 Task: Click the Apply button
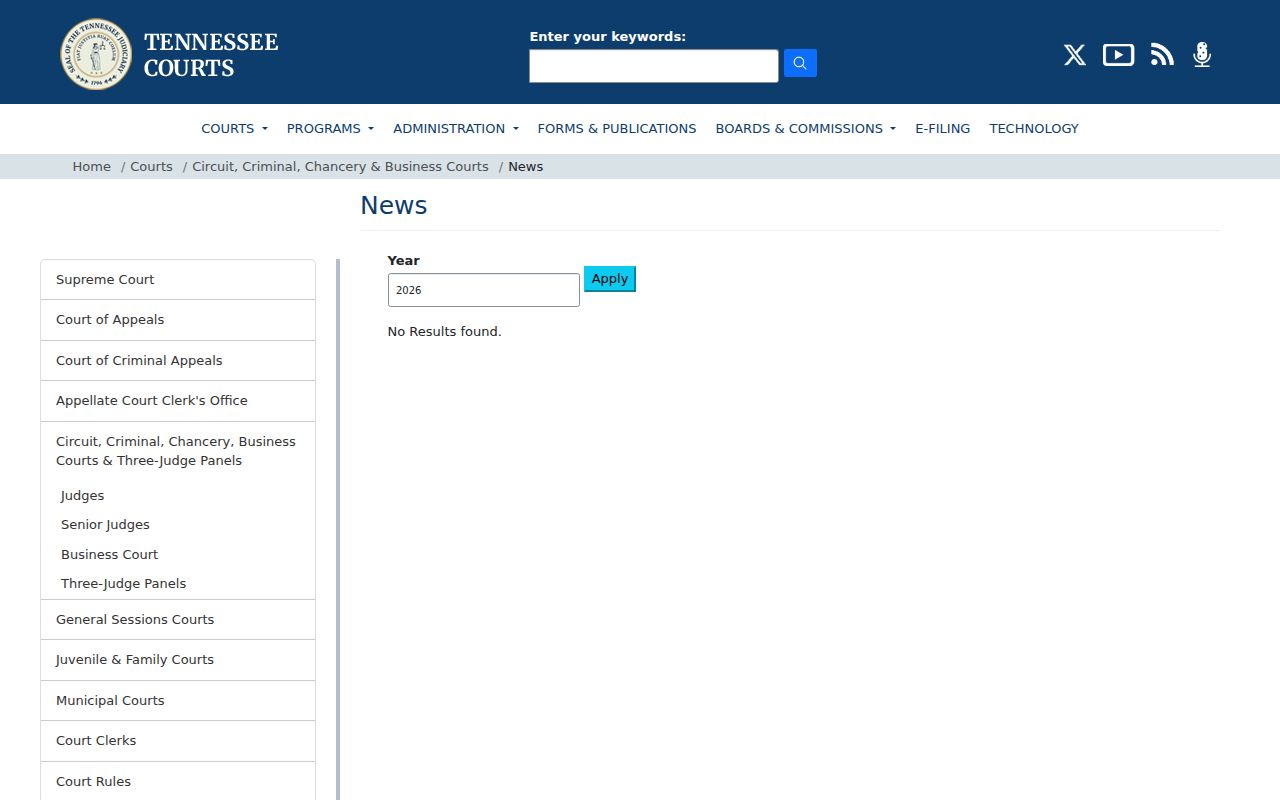pos(610,279)
